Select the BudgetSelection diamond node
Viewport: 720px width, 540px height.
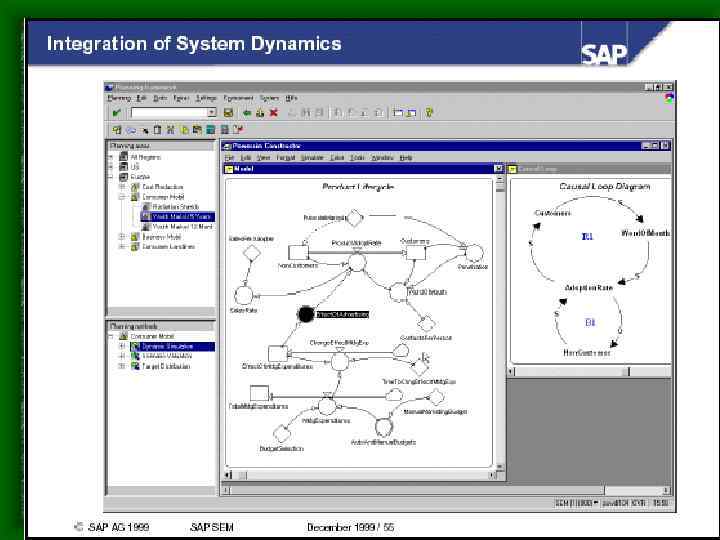point(281,434)
